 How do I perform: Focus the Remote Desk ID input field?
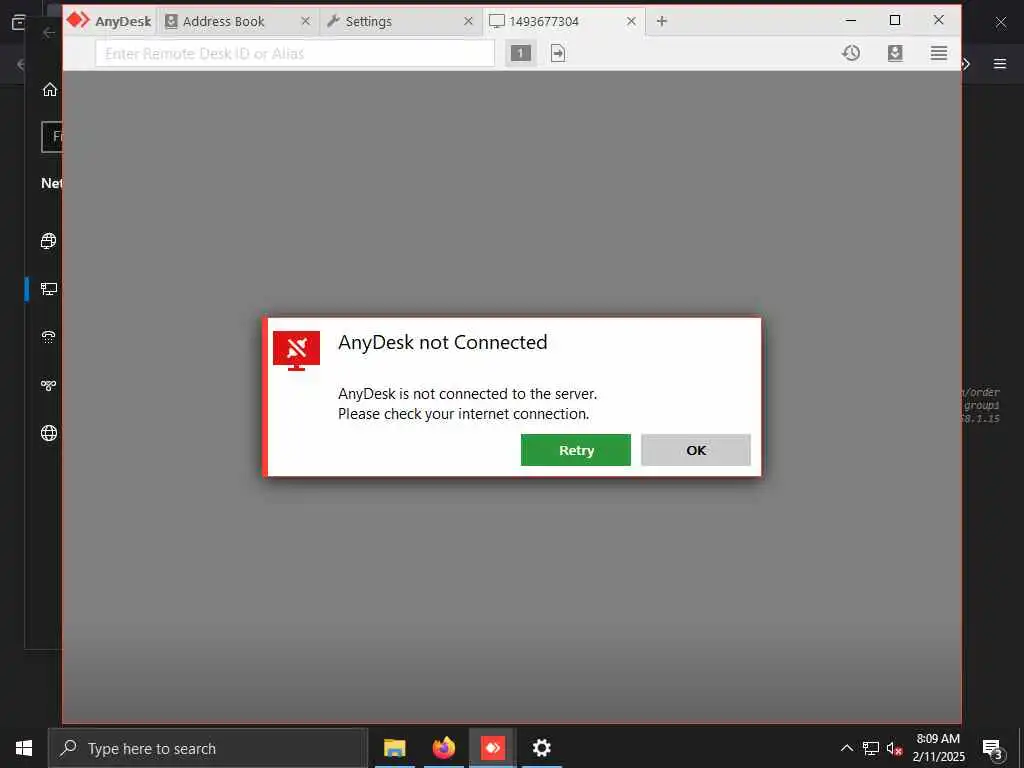click(x=295, y=53)
